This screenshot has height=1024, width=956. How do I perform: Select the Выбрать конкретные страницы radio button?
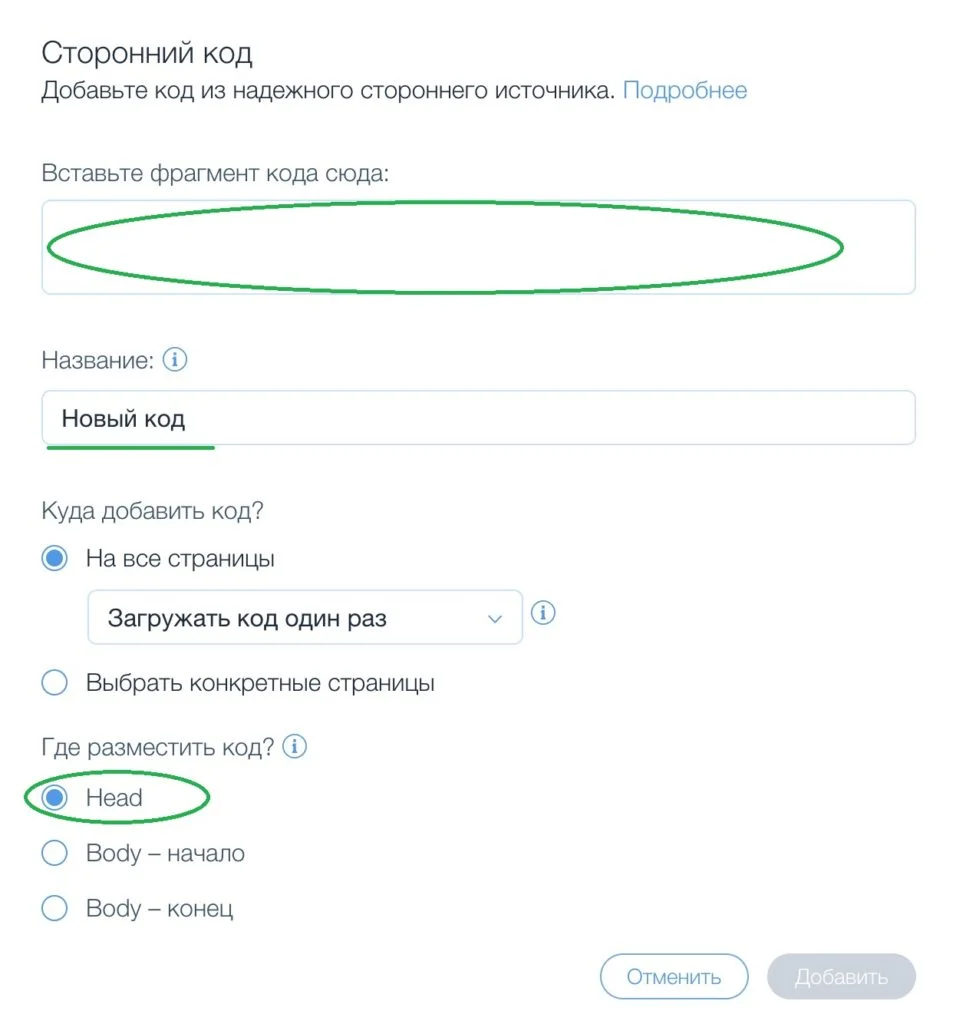pyautogui.click(x=55, y=683)
